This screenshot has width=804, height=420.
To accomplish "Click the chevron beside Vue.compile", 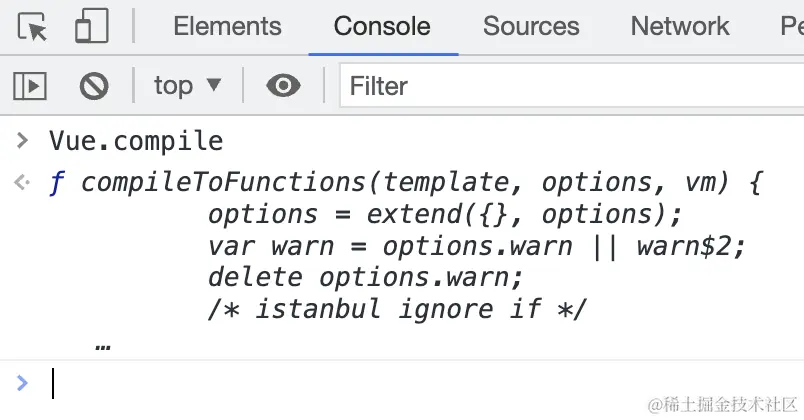I will [22, 141].
